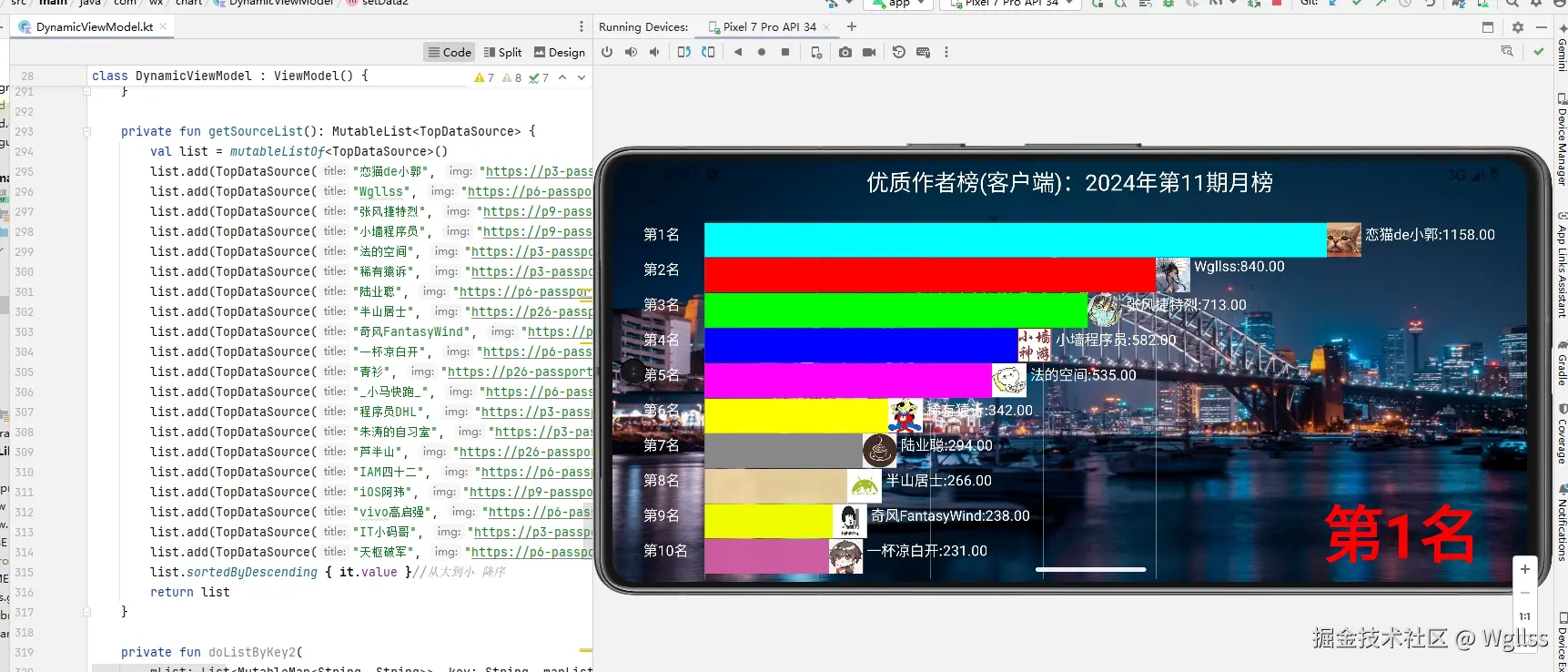
Task: Close the Pixel 7 Pro API 34 device tab
Action: [826, 26]
